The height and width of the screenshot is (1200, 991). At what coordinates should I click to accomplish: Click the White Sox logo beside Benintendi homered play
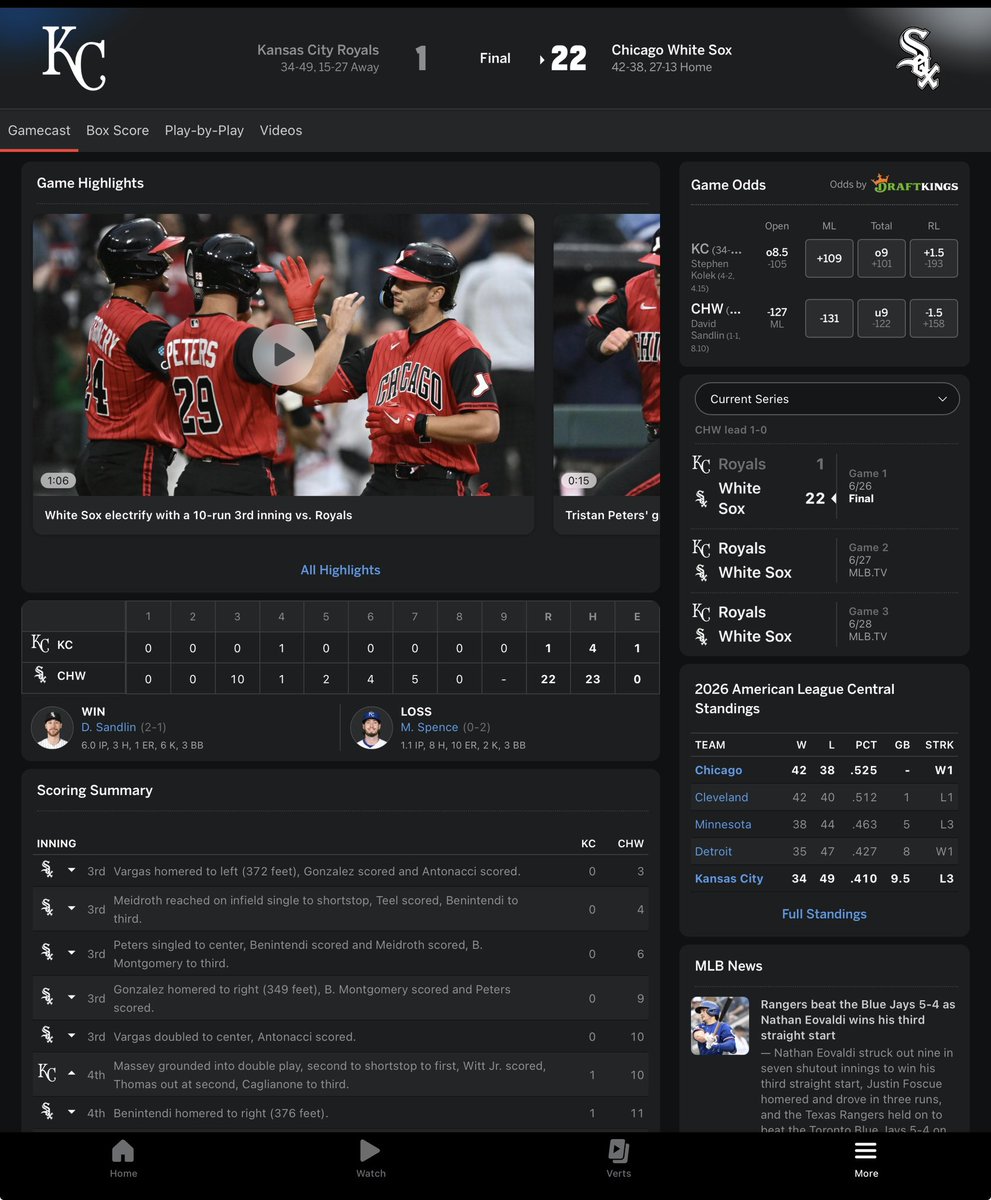click(46, 1112)
